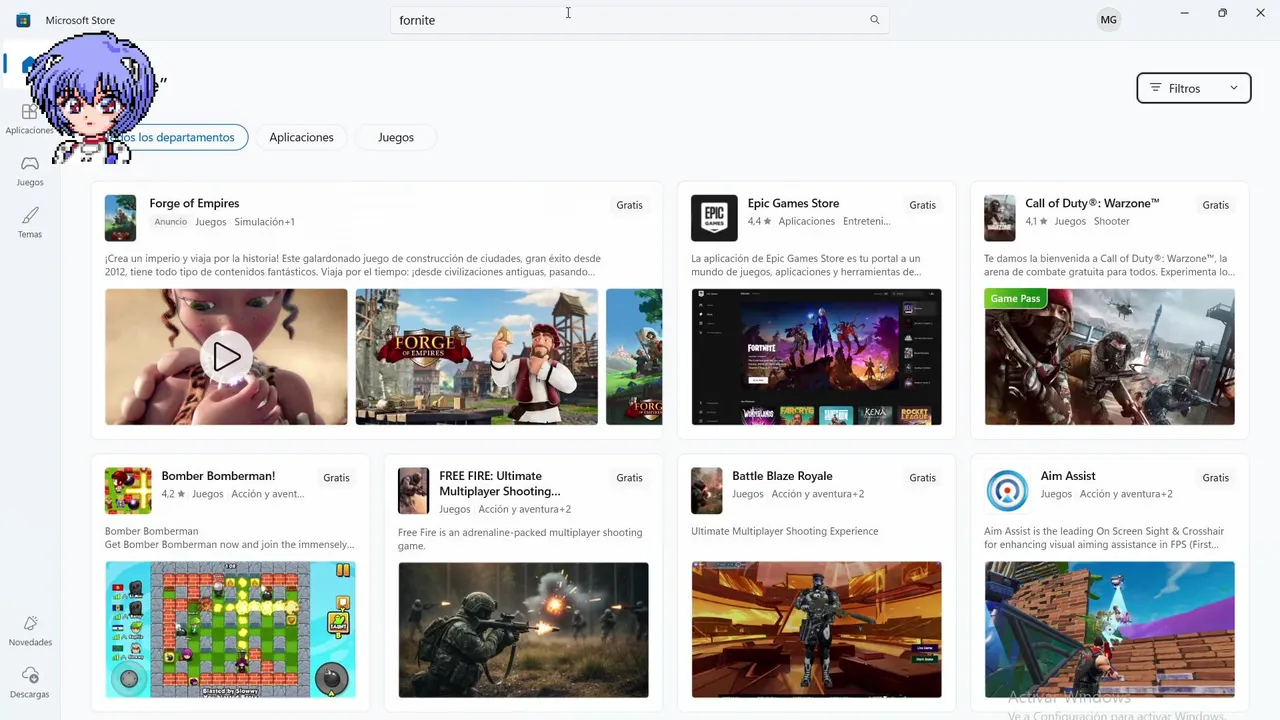Click the "Microsoft Store" title bar text
The width and height of the screenshot is (1280, 720).
coord(80,20)
